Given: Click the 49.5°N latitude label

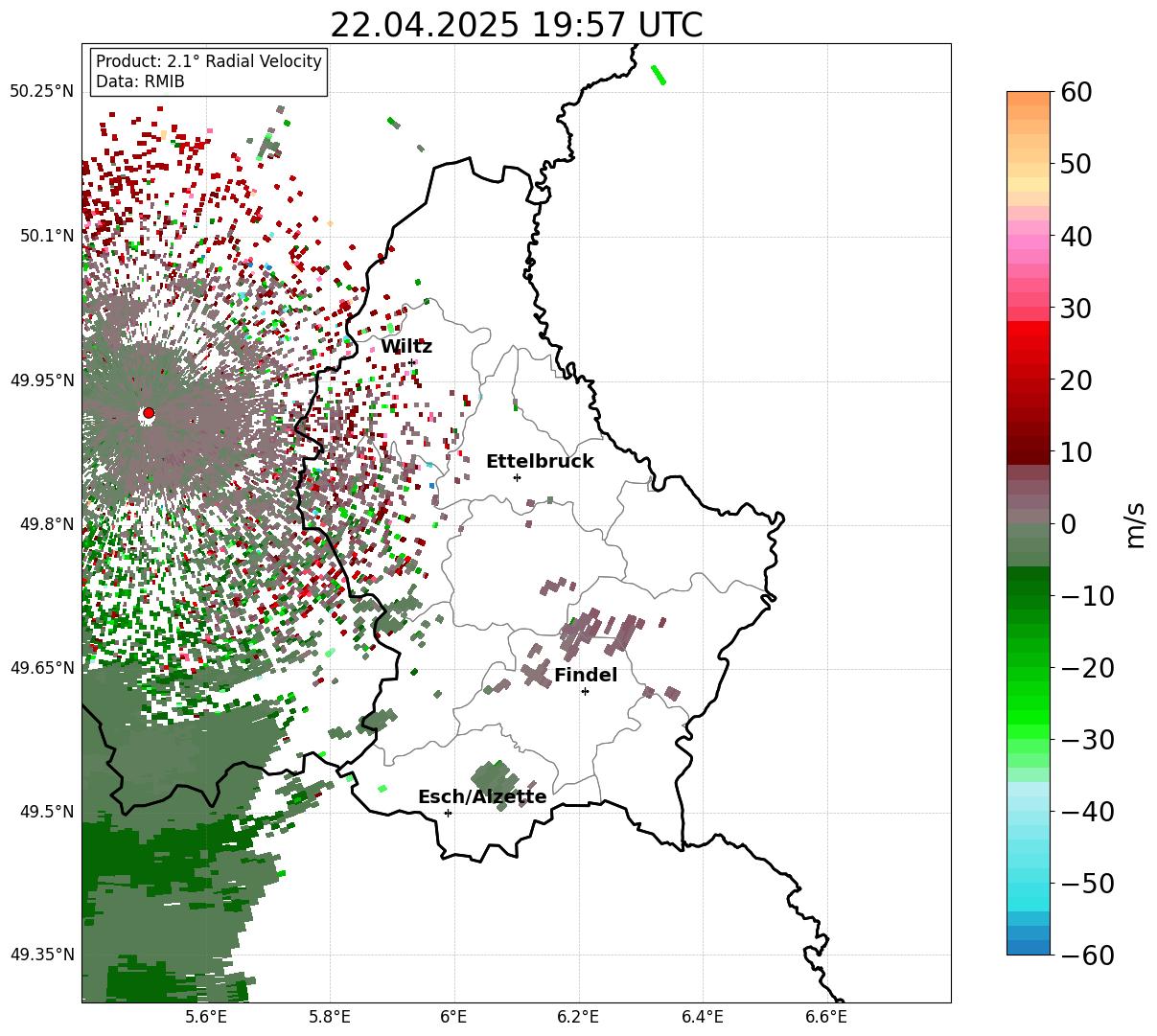Looking at the screenshot, I should pos(46,812).
